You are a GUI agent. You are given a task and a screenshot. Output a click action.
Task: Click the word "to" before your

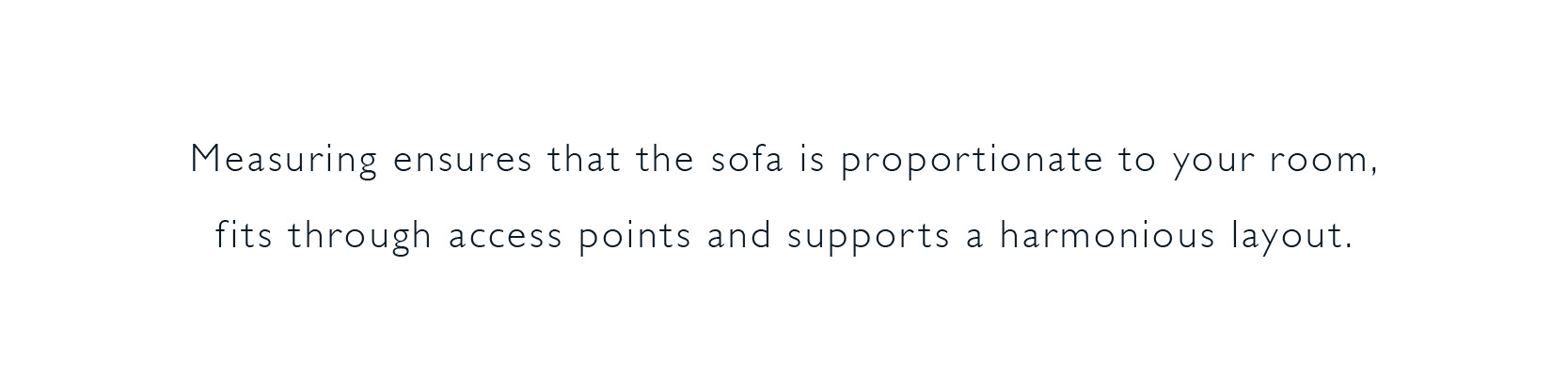pos(1137,161)
